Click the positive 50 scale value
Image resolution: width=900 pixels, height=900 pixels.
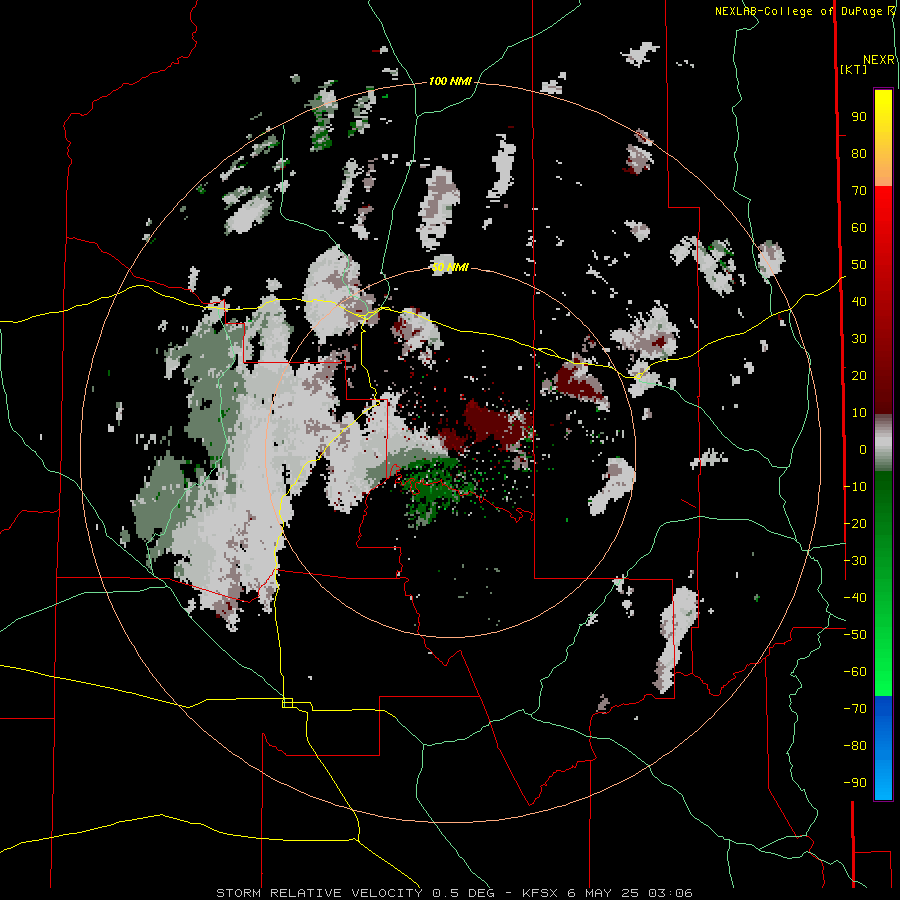(x=859, y=265)
